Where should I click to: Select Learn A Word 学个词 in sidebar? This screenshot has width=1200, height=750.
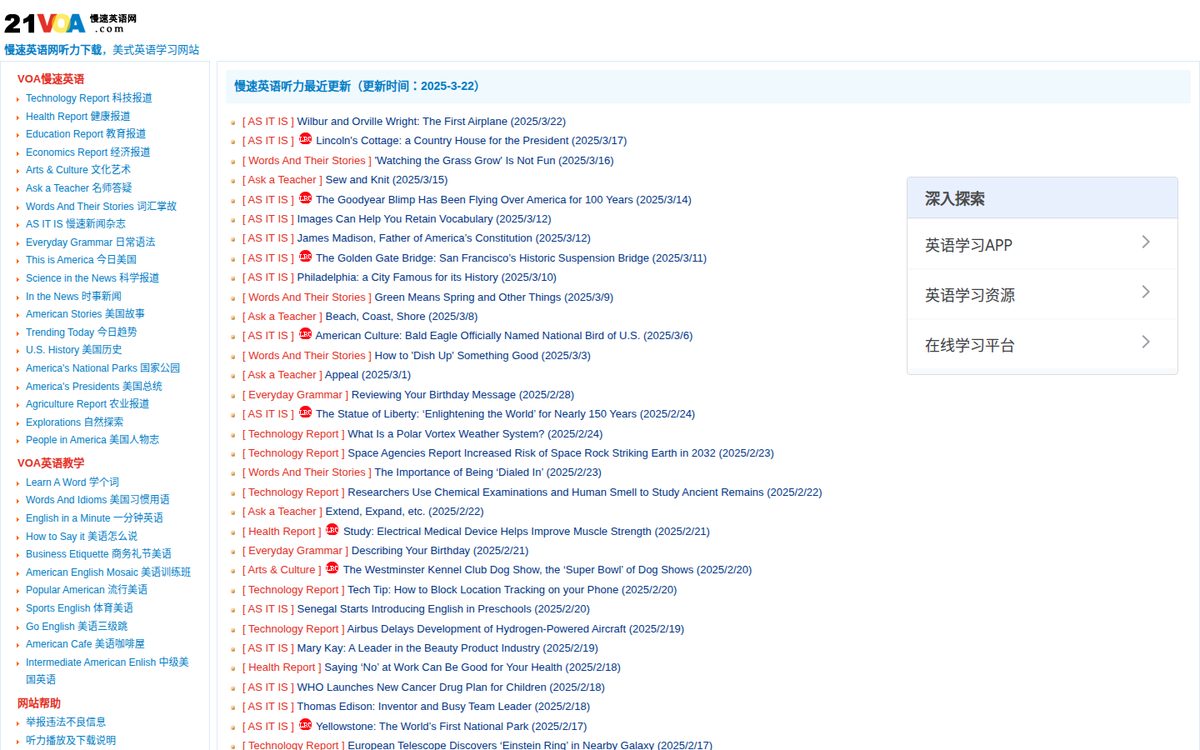[x=72, y=482]
